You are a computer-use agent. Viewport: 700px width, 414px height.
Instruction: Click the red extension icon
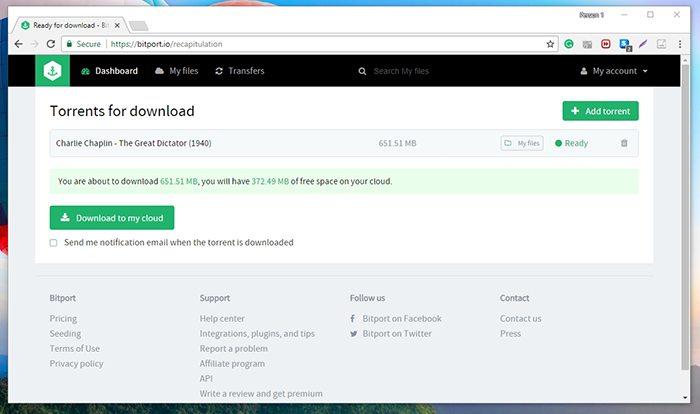(605, 44)
